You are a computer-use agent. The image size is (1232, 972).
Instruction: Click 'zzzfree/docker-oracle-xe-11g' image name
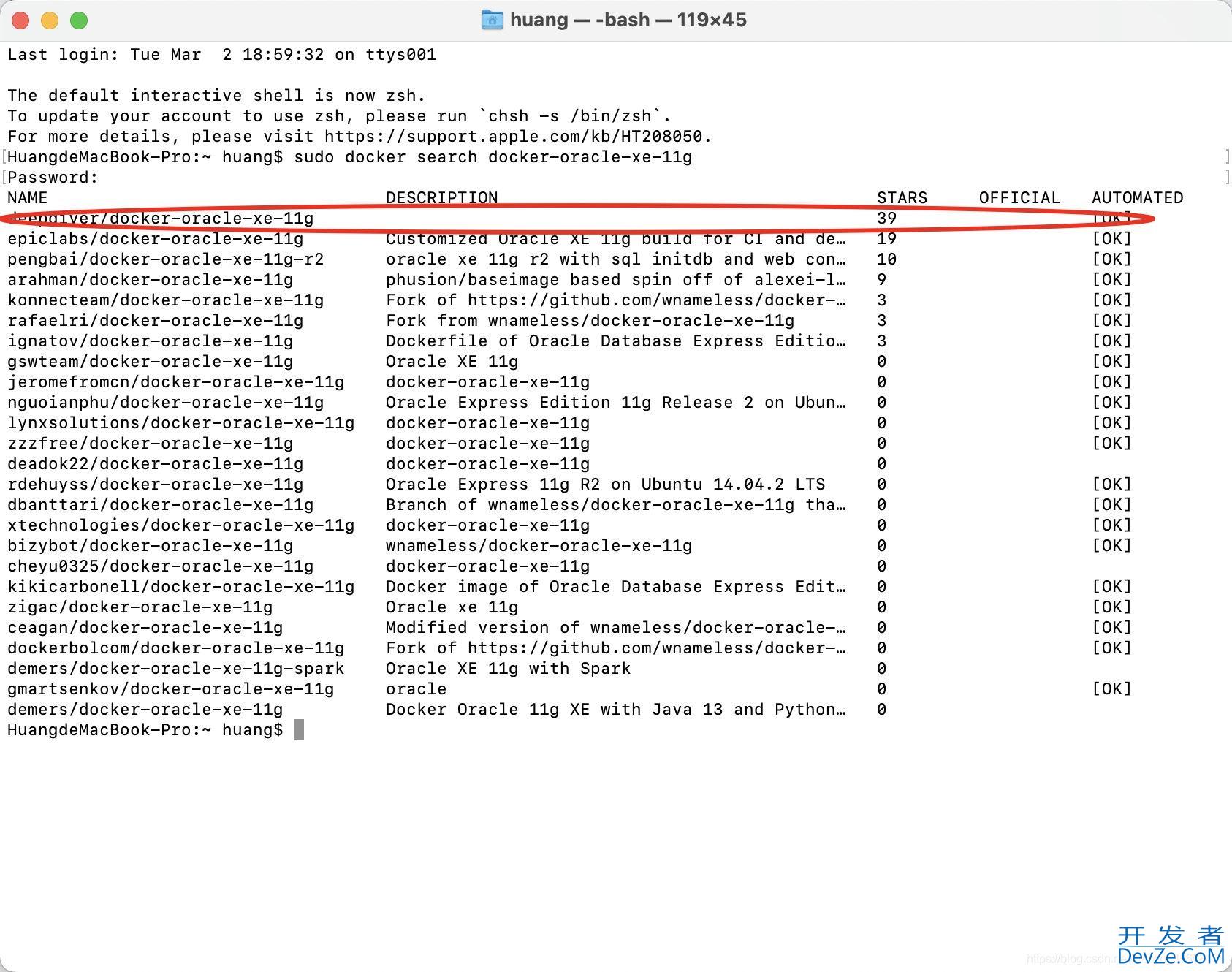tap(151, 443)
